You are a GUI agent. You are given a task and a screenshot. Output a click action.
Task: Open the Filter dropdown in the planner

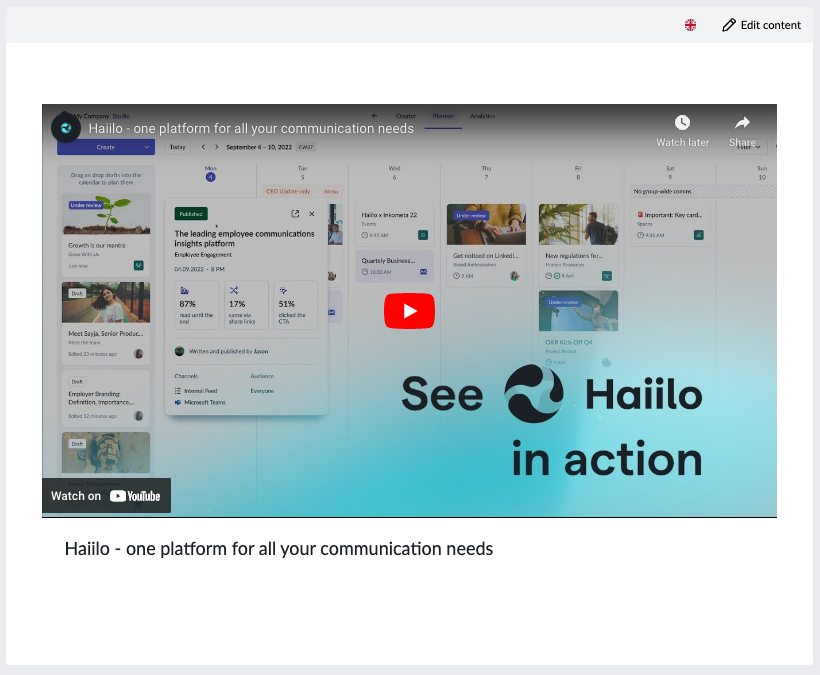coord(746,147)
